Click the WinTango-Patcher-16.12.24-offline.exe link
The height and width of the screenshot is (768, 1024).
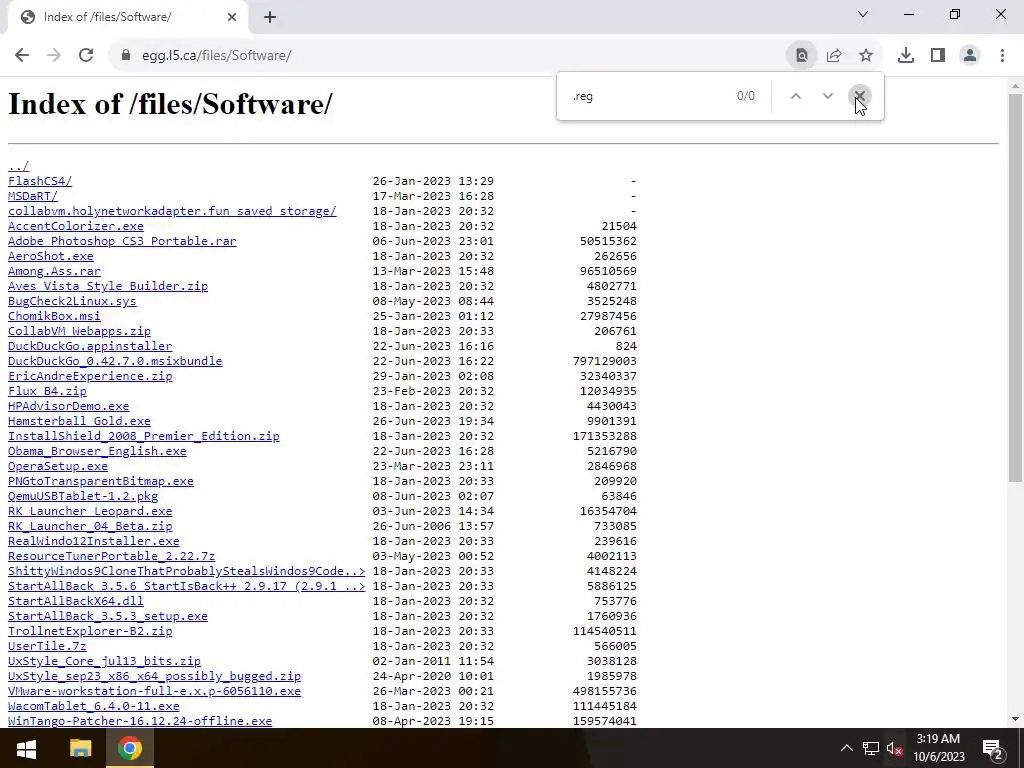pos(140,722)
